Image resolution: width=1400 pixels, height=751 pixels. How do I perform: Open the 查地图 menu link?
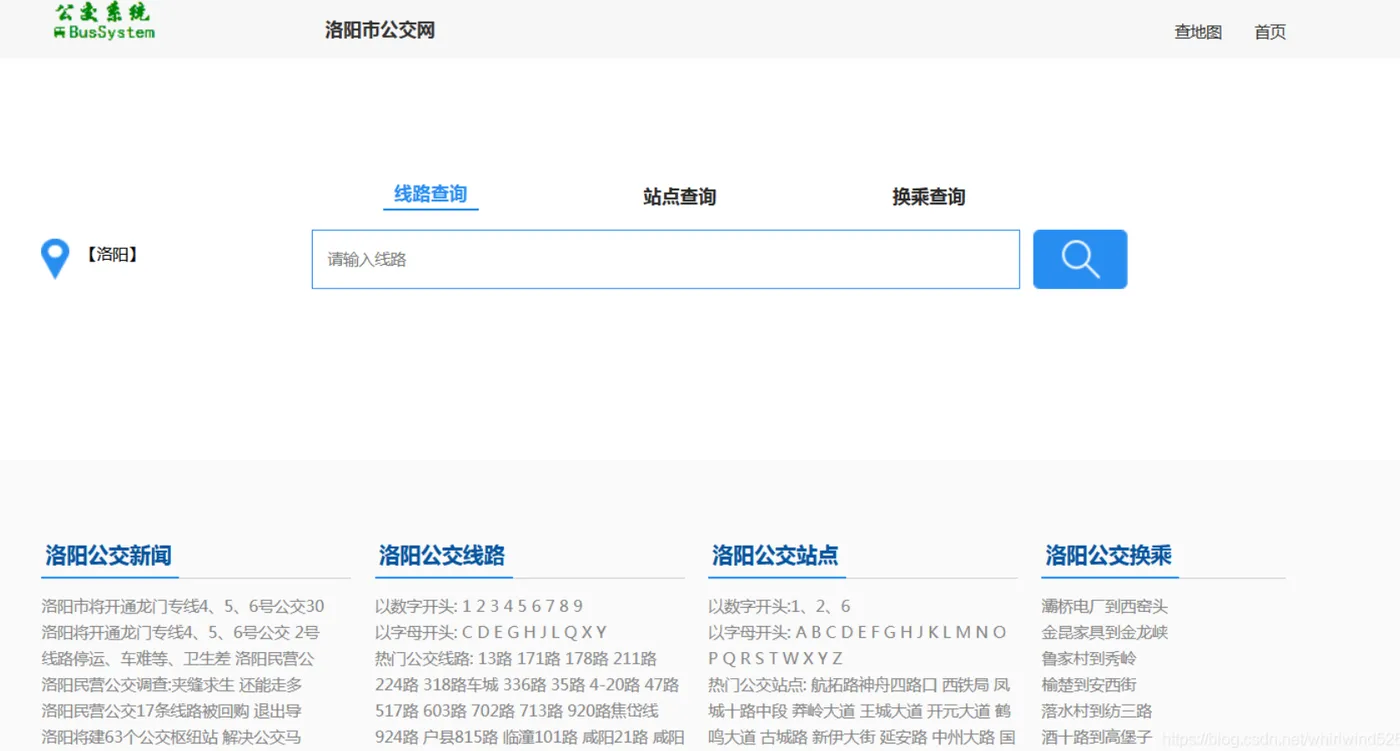[1198, 32]
